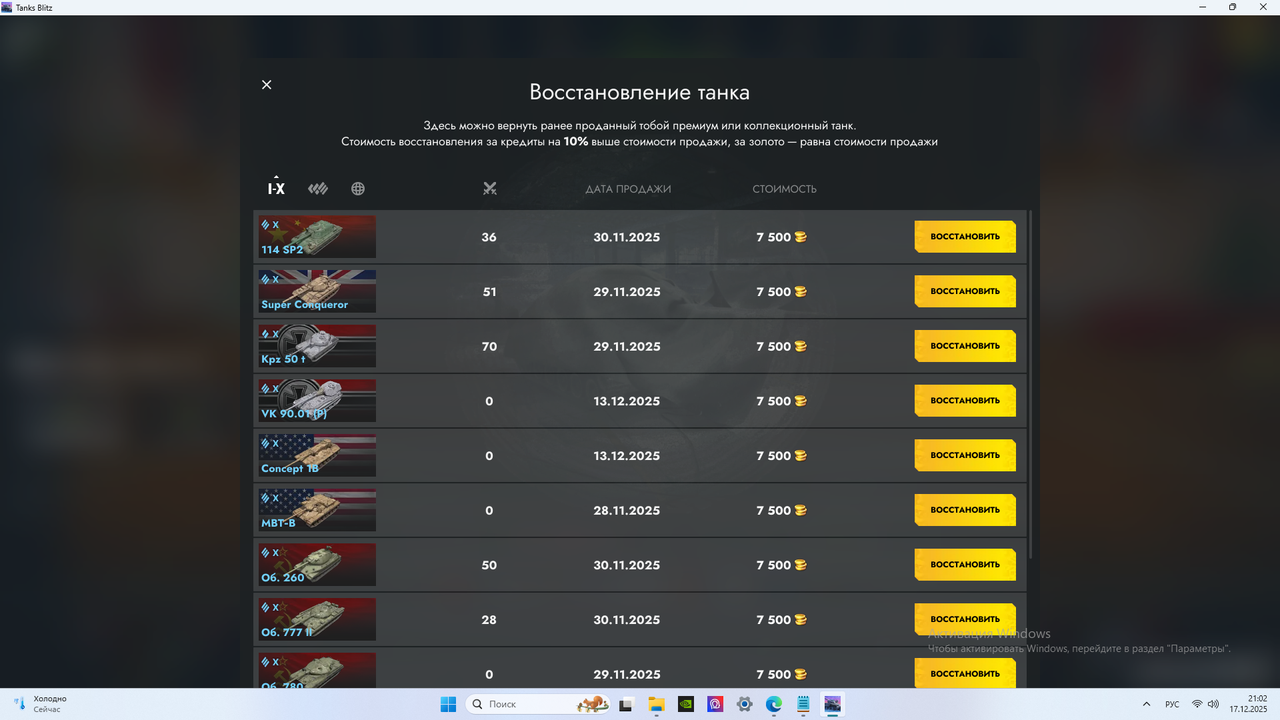Image resolution: width=1280 pixels, height=720 pixels.
Task: Open Windows Settings gear on taskbar
Action: click(744, 704)
